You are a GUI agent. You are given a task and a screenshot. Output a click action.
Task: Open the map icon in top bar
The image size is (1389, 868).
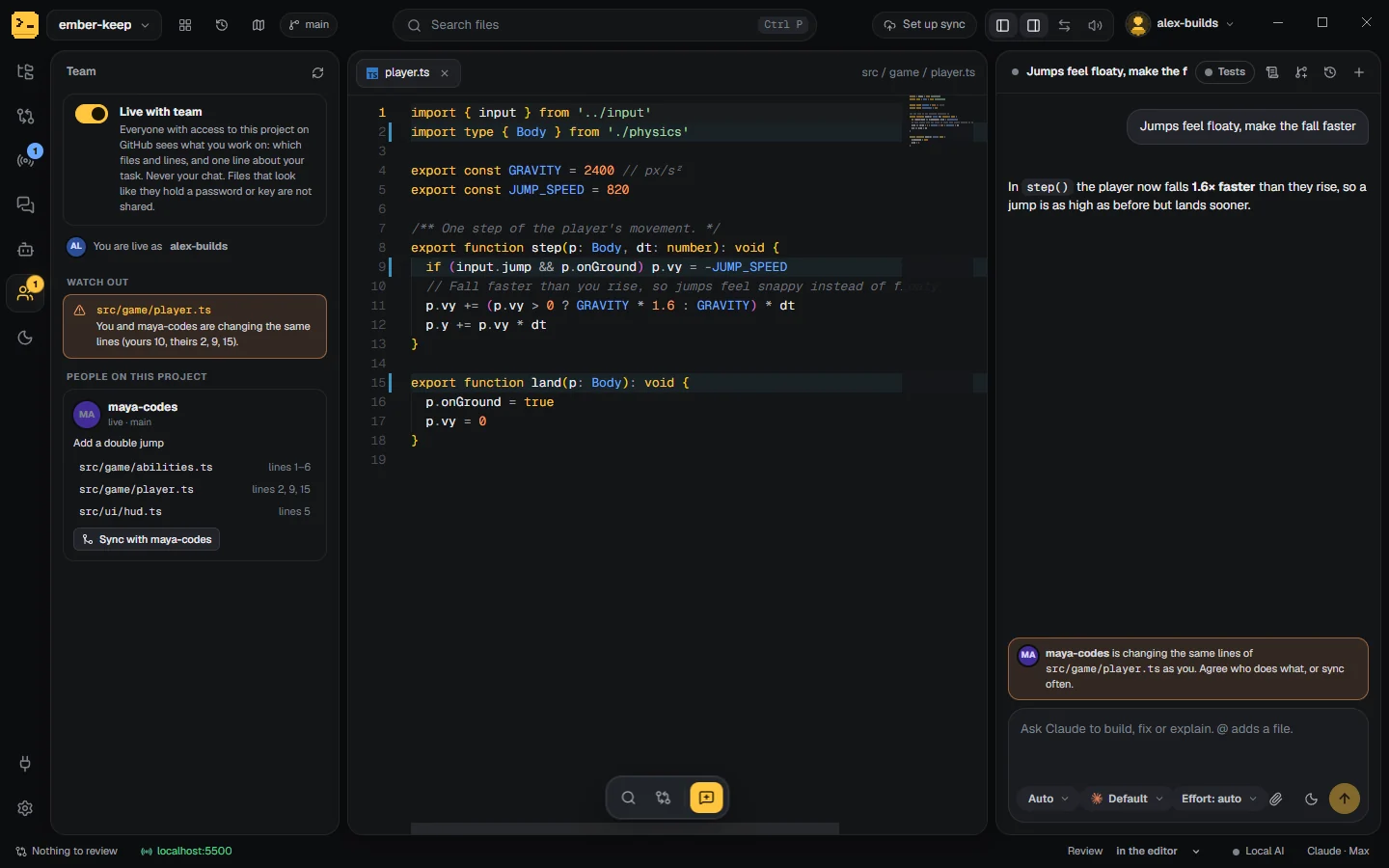259,25
